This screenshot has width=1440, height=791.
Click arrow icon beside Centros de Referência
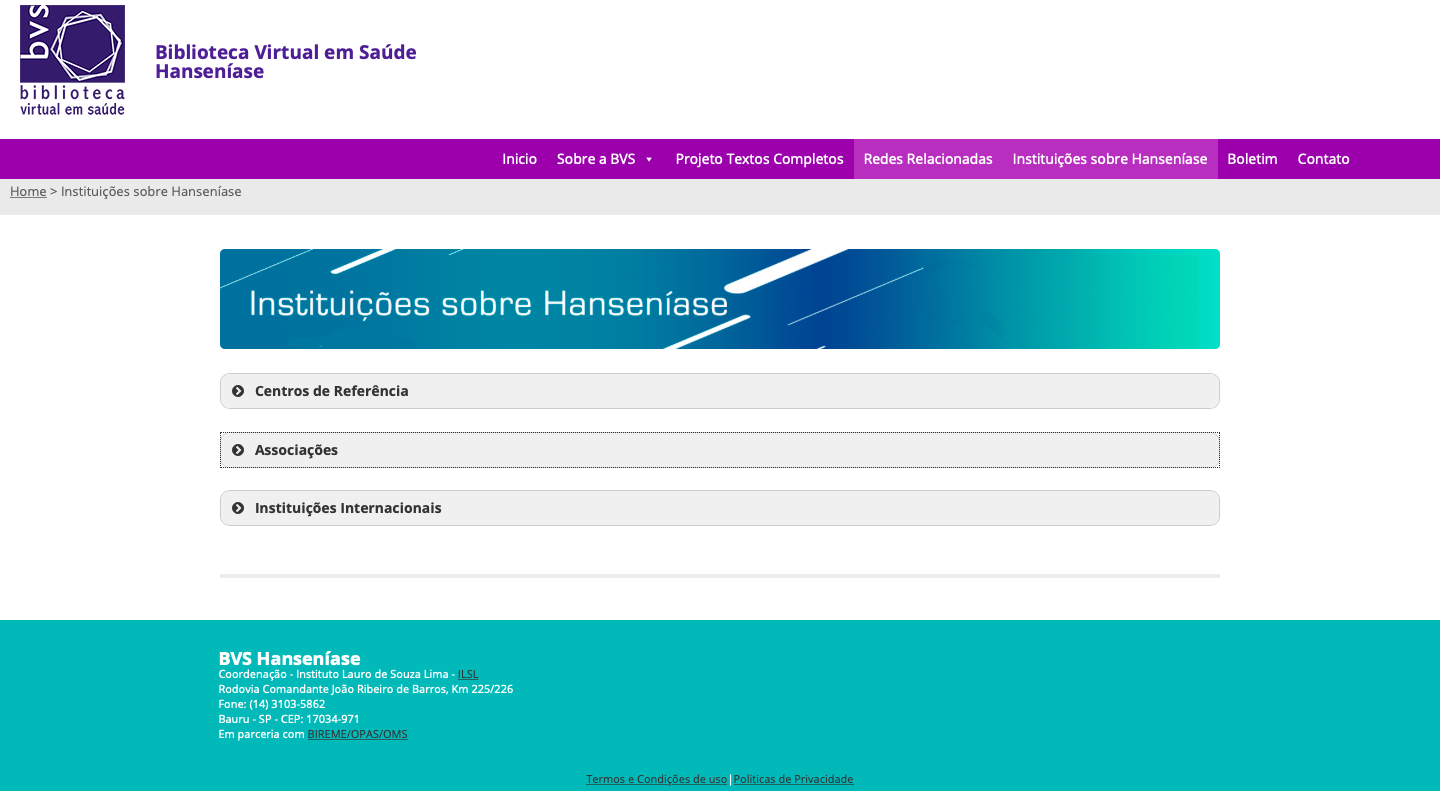point(238,391)
